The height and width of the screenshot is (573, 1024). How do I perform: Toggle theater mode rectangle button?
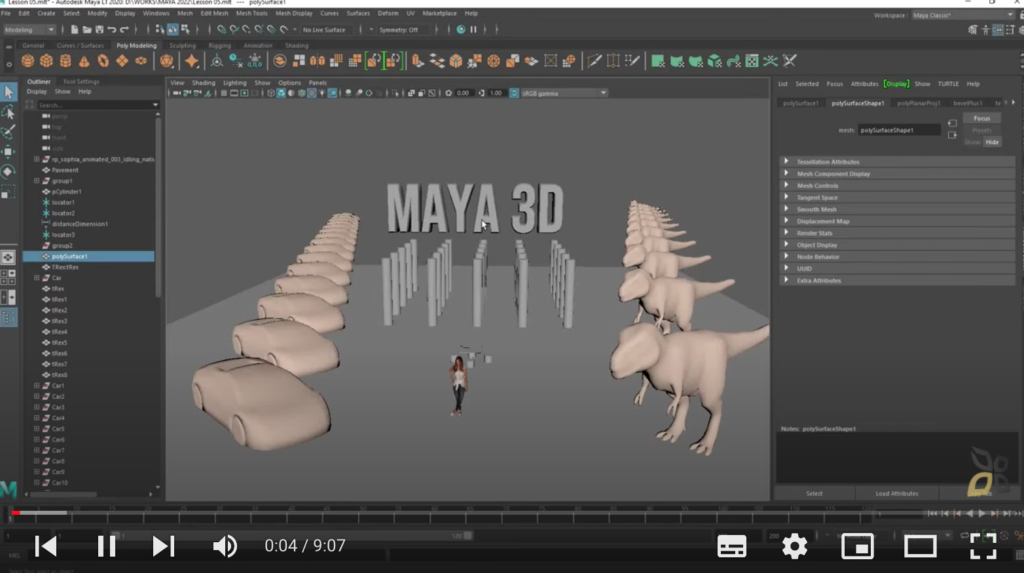(x=920, y=546)
